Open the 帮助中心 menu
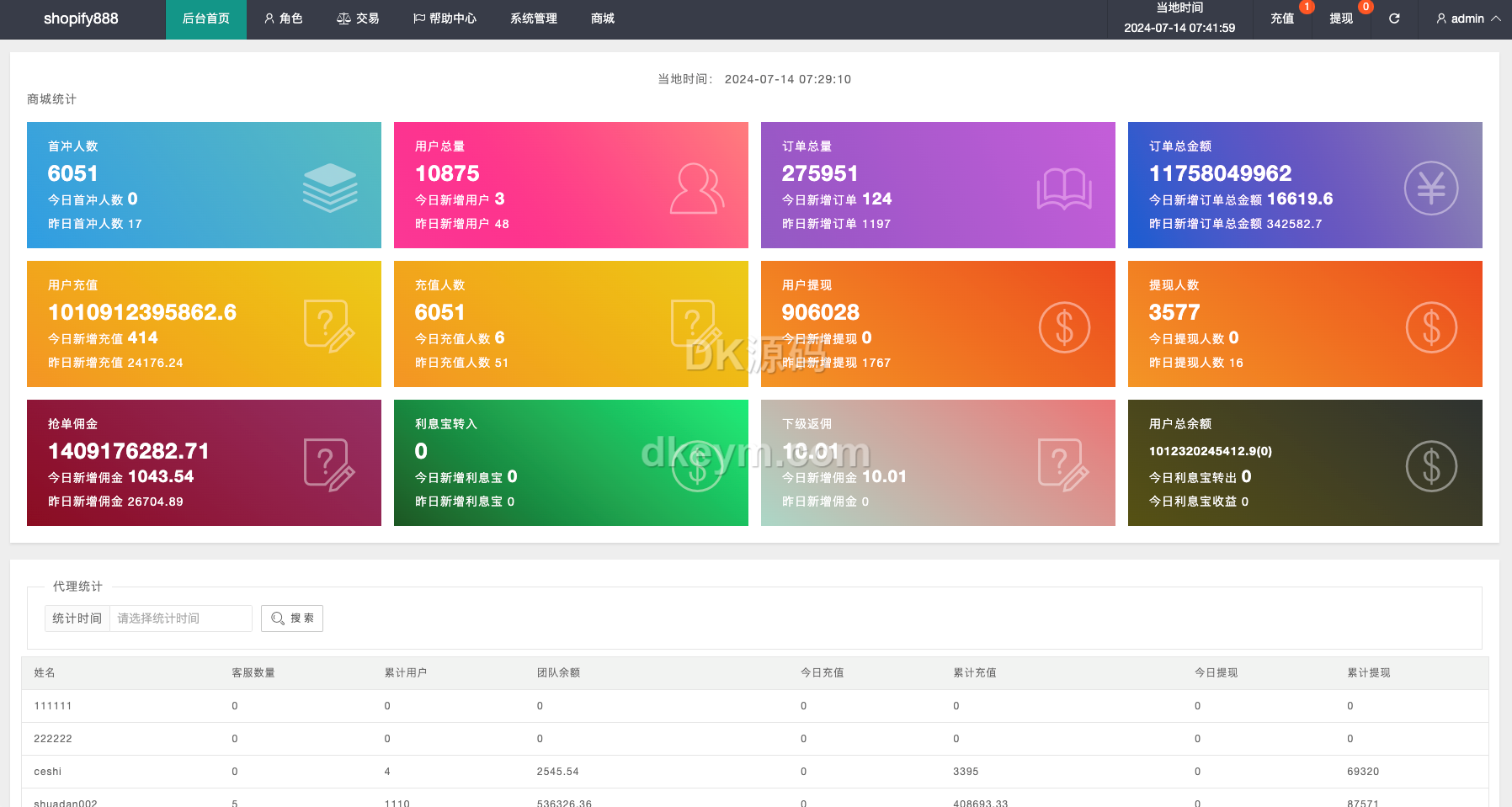 (x=445, y=19)
